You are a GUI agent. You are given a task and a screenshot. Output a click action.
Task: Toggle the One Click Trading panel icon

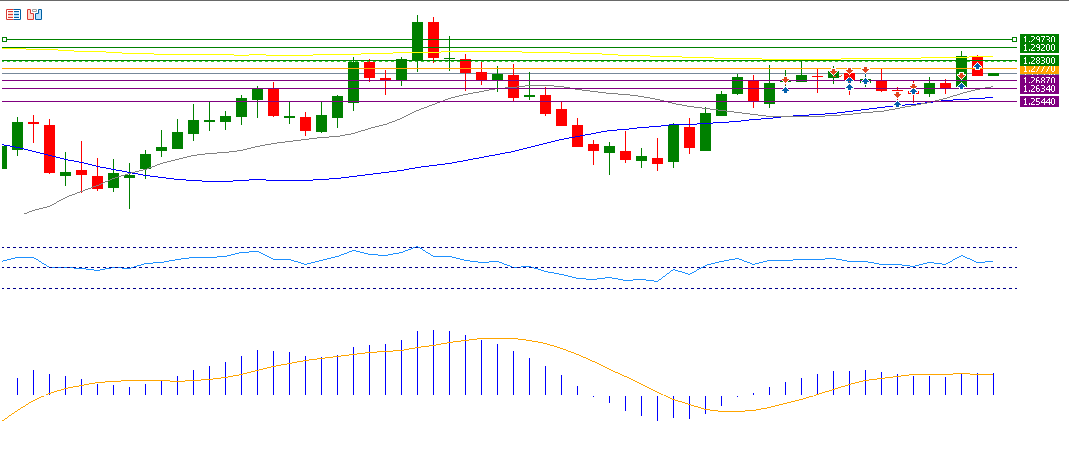(x=15, y=15)
